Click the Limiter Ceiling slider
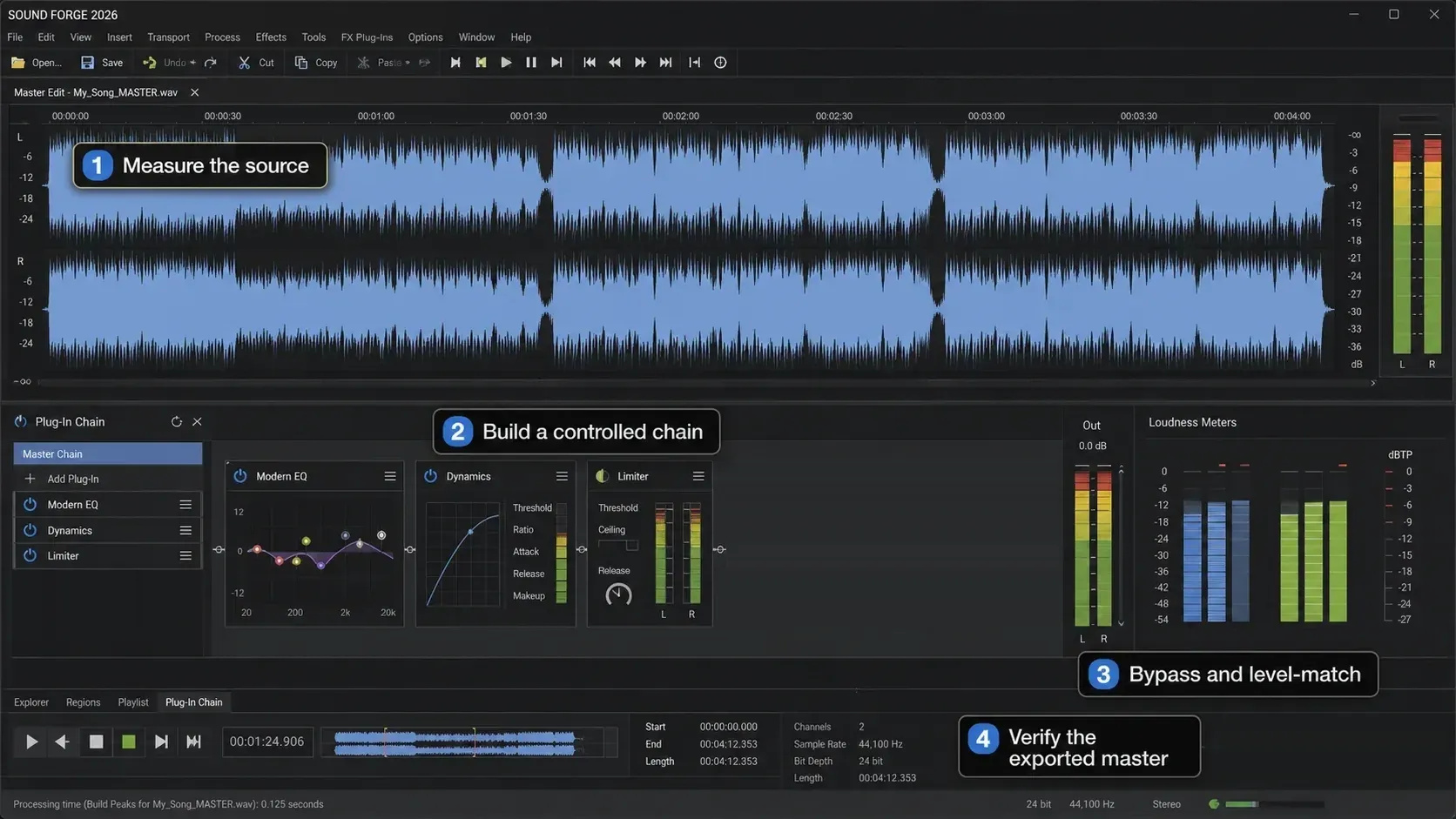 click(618, 545)
